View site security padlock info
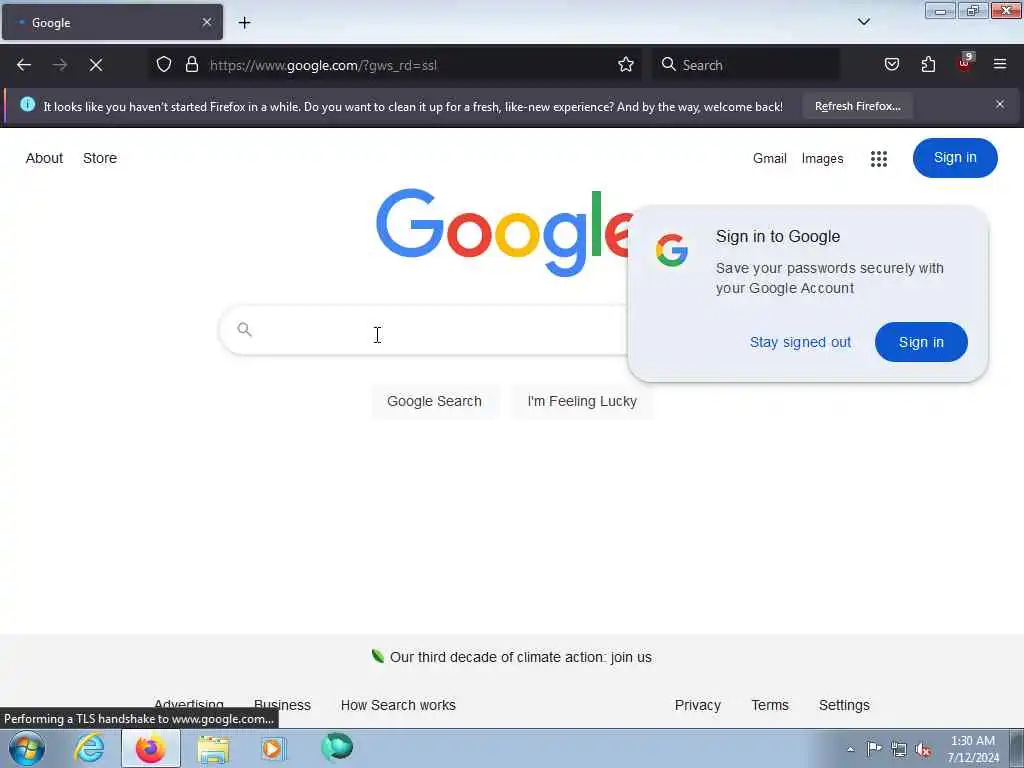 click(191, 64)
